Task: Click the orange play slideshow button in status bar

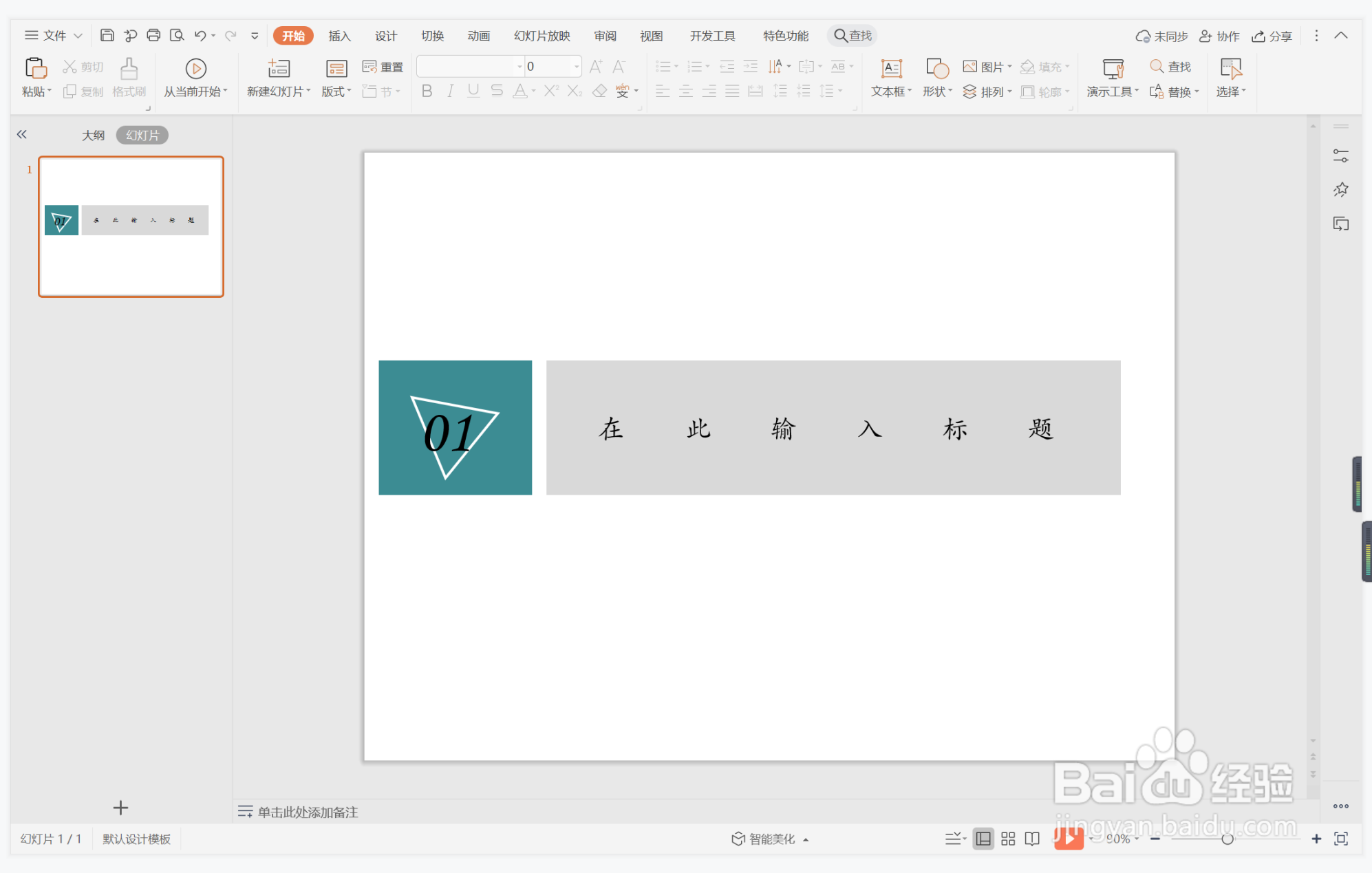Action: (x=1068, y=838)
